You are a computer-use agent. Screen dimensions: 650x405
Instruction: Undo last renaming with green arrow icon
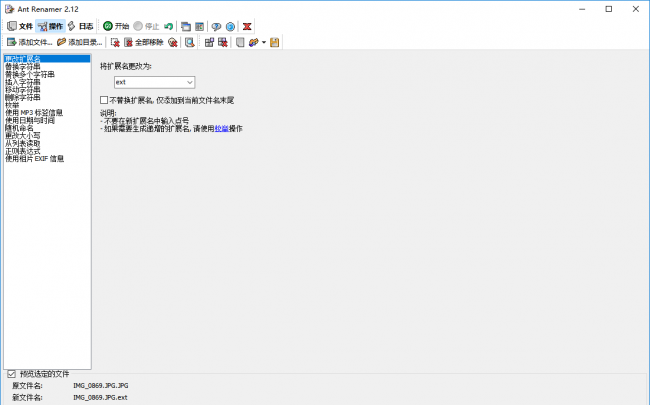pos(168,26)
